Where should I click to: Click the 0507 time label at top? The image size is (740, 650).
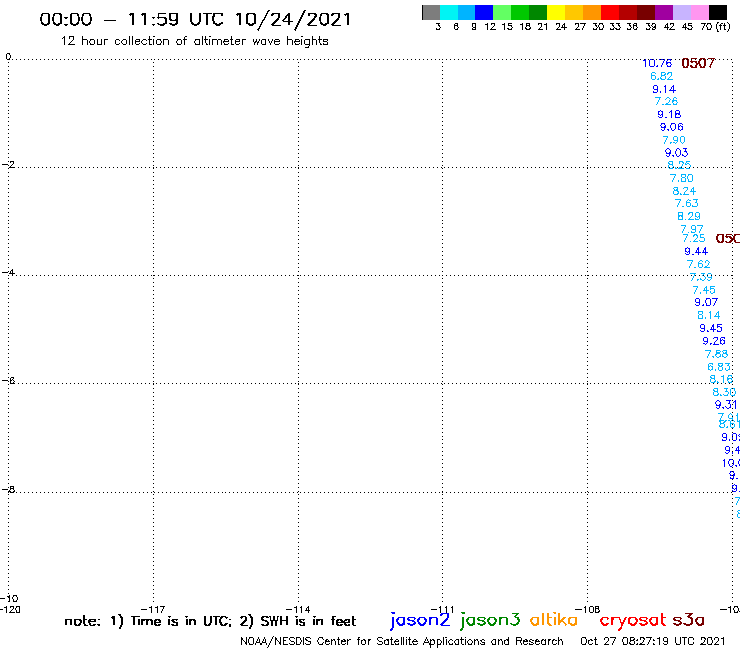click(x=698, y=63)
